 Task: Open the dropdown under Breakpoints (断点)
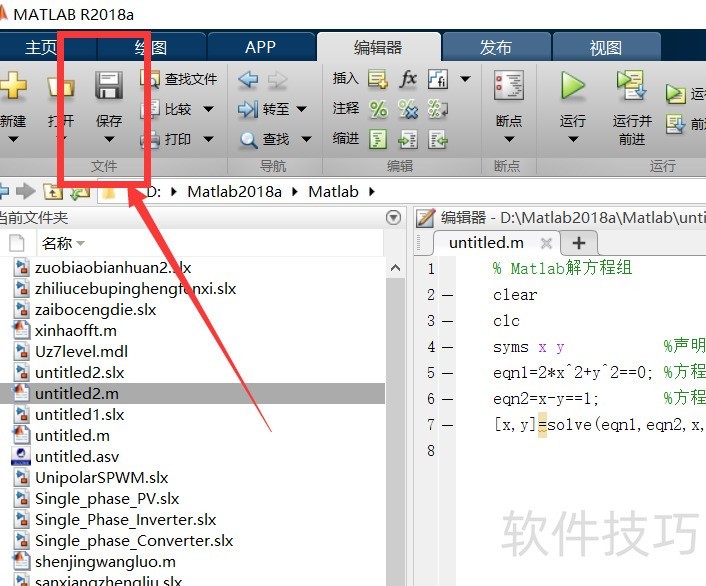tap(509, 140)
